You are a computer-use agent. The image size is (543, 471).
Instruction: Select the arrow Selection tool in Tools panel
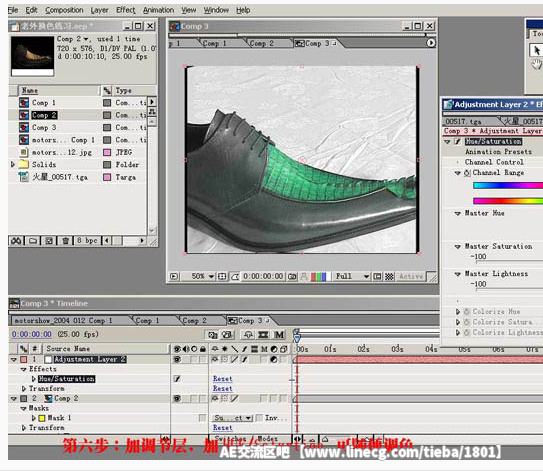536,51
